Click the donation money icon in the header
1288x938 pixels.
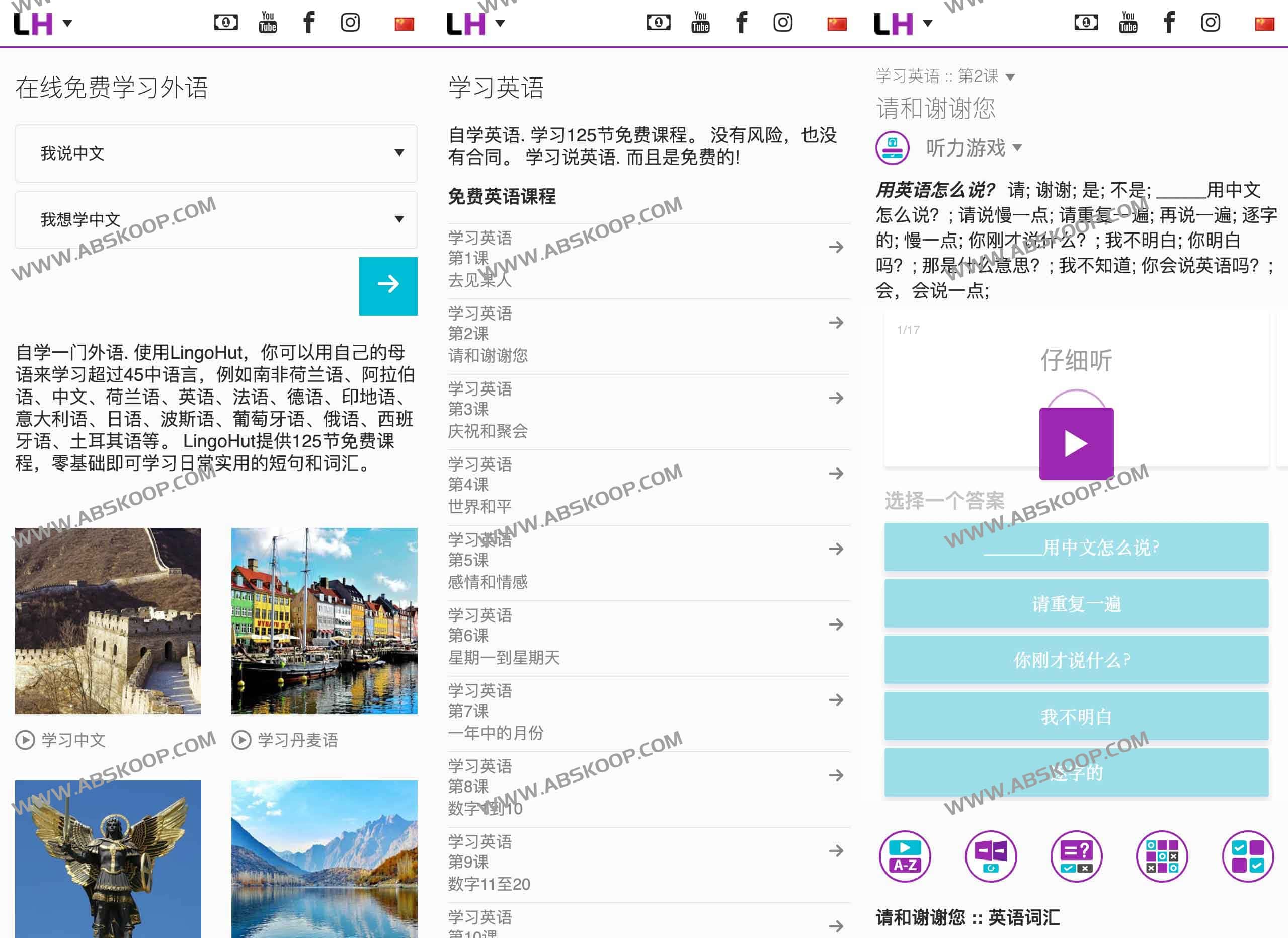pos(225,23)
